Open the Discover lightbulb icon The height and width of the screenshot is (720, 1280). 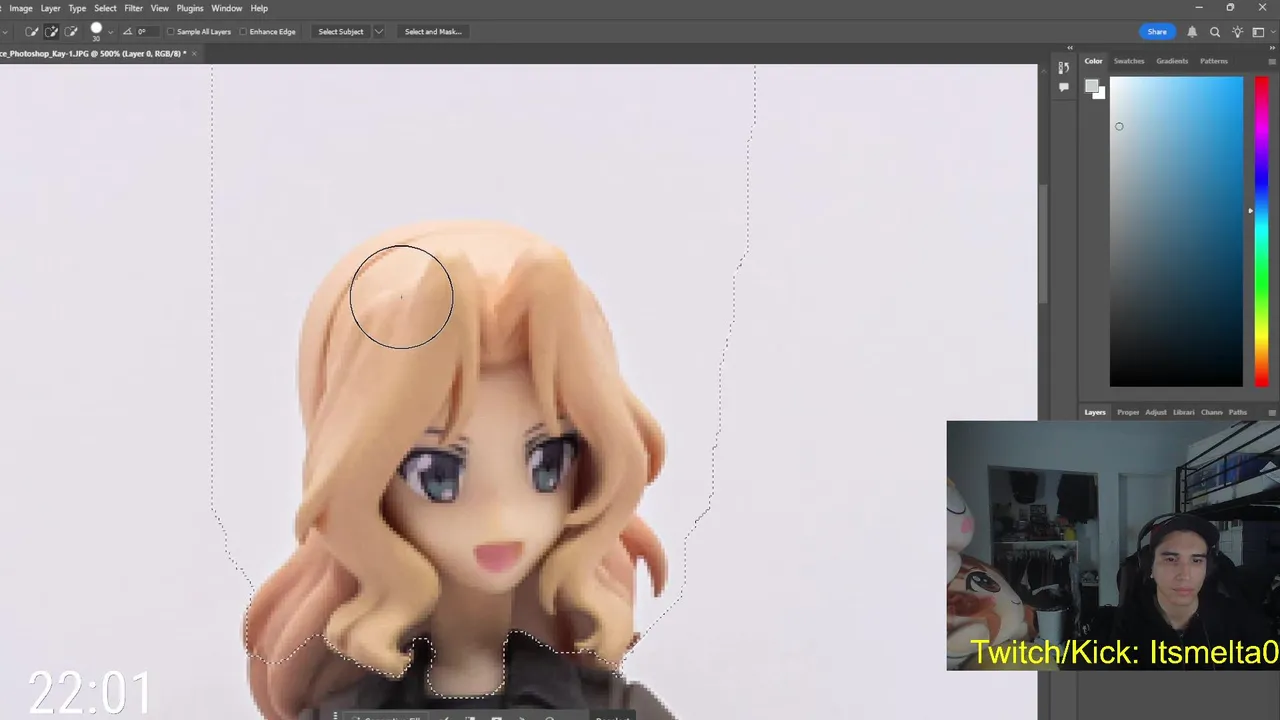pyautogui.click(x=1238, y=32)
